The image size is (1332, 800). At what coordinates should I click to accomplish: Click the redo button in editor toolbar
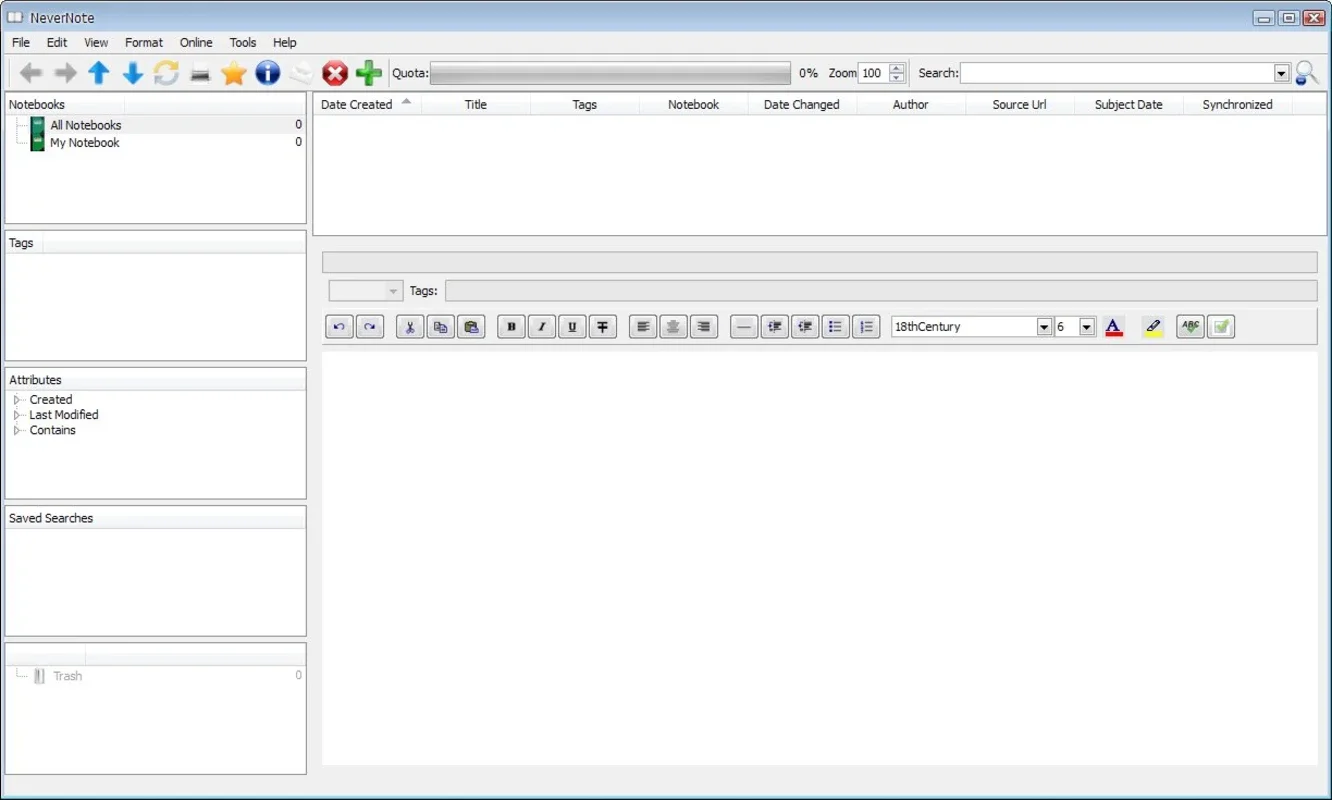click(x=370, y=327)
